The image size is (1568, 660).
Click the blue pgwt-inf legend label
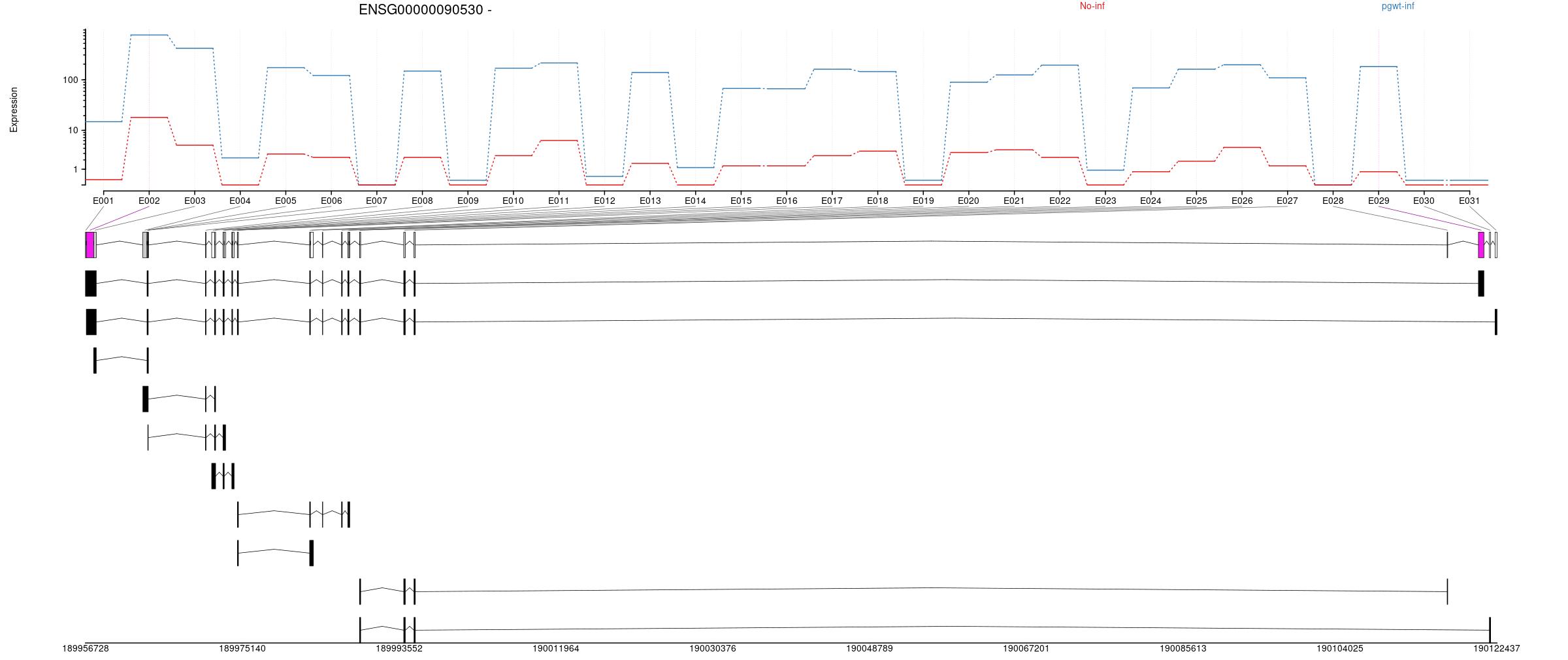1397,7
